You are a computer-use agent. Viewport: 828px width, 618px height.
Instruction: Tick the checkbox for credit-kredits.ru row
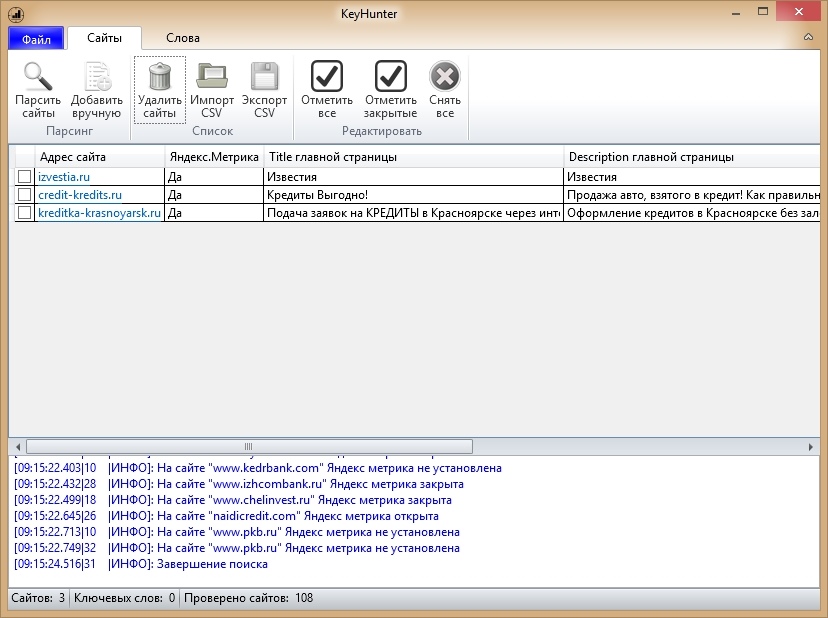coord(24,195)
